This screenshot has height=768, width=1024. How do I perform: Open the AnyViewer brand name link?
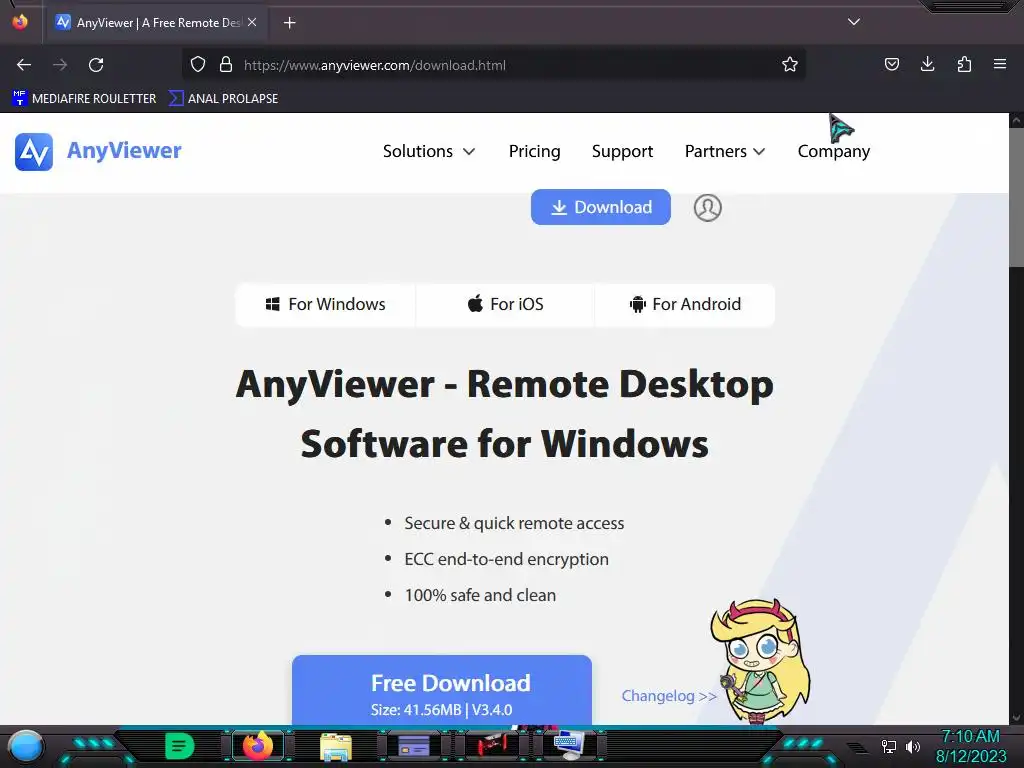124,151
